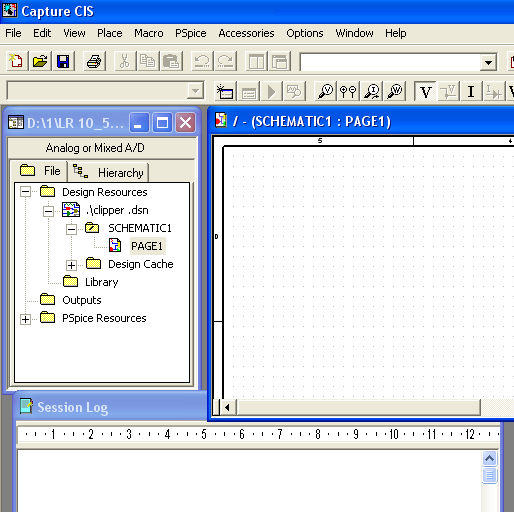
Task: Open the Options menu
Action: tap(305, 33)
